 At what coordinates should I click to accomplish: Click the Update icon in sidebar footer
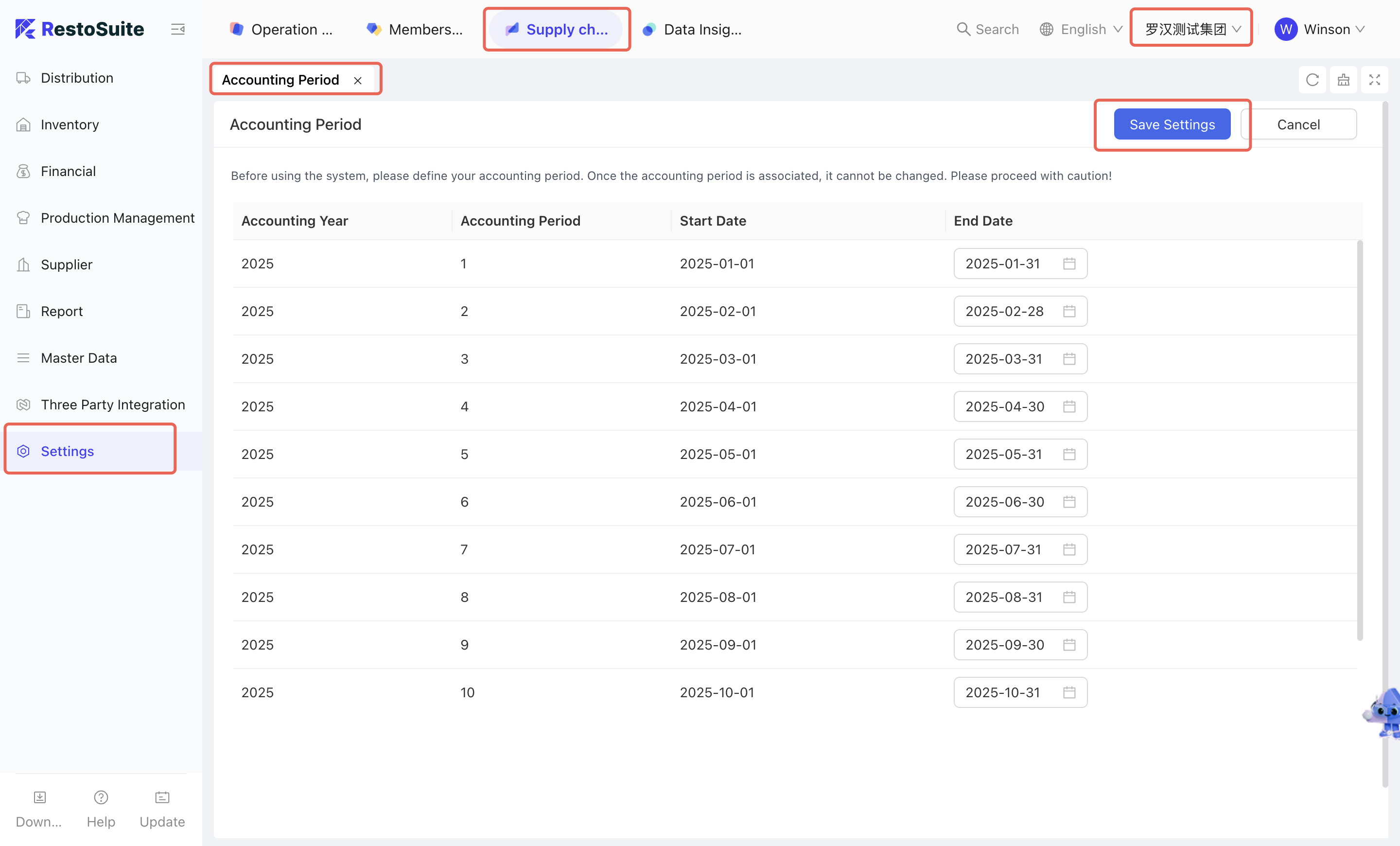click(162, 797)
